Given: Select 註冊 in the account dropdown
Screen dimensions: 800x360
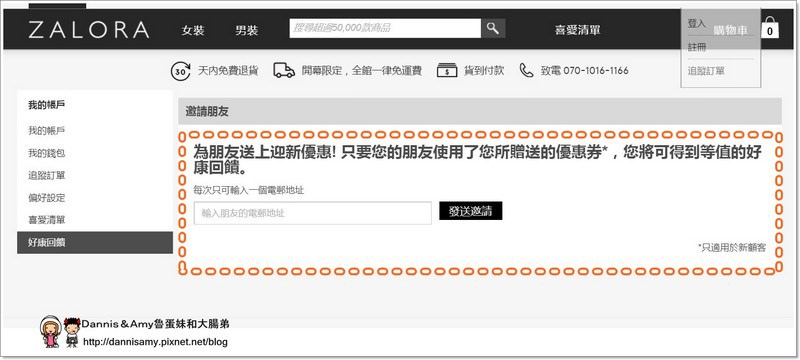Looking at the screenshot, I should click(697, 47).
